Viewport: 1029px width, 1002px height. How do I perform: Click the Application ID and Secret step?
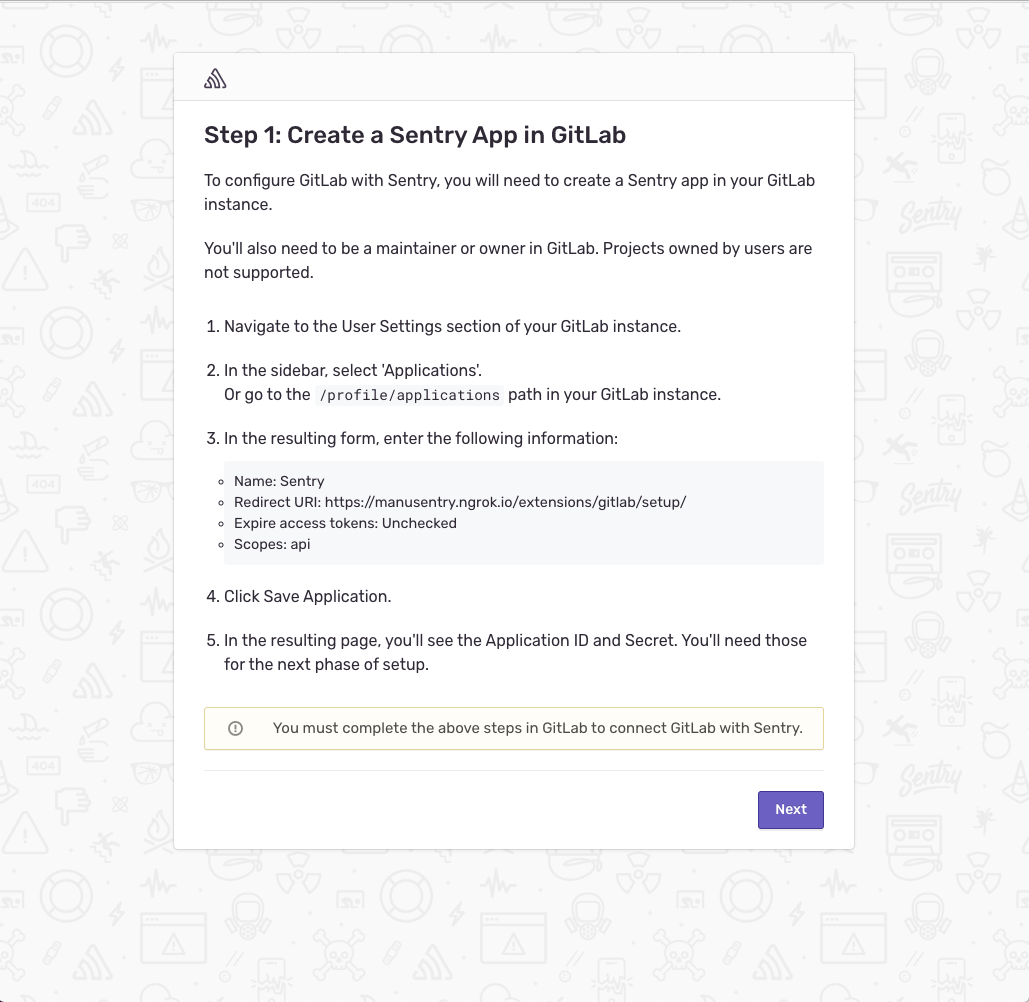(515, 640)
